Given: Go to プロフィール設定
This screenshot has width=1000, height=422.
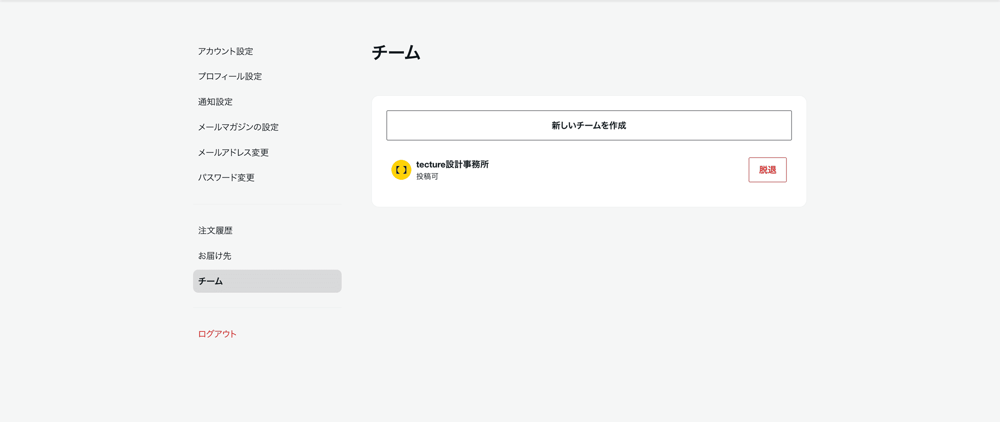Looking at the screenshot, I should pos(229,76).
